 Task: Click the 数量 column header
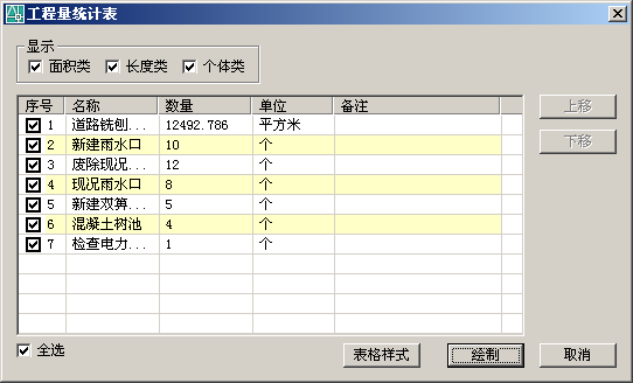click(x=204, y=106)
